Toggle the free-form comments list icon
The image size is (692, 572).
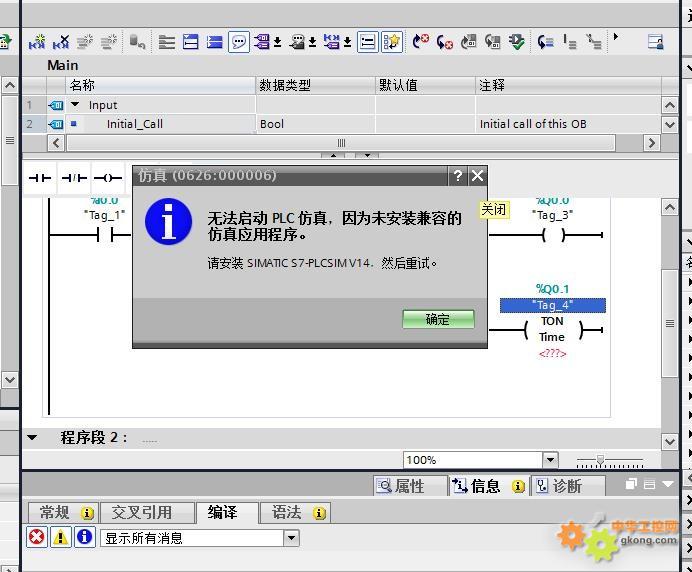click(x=368, y=42)
